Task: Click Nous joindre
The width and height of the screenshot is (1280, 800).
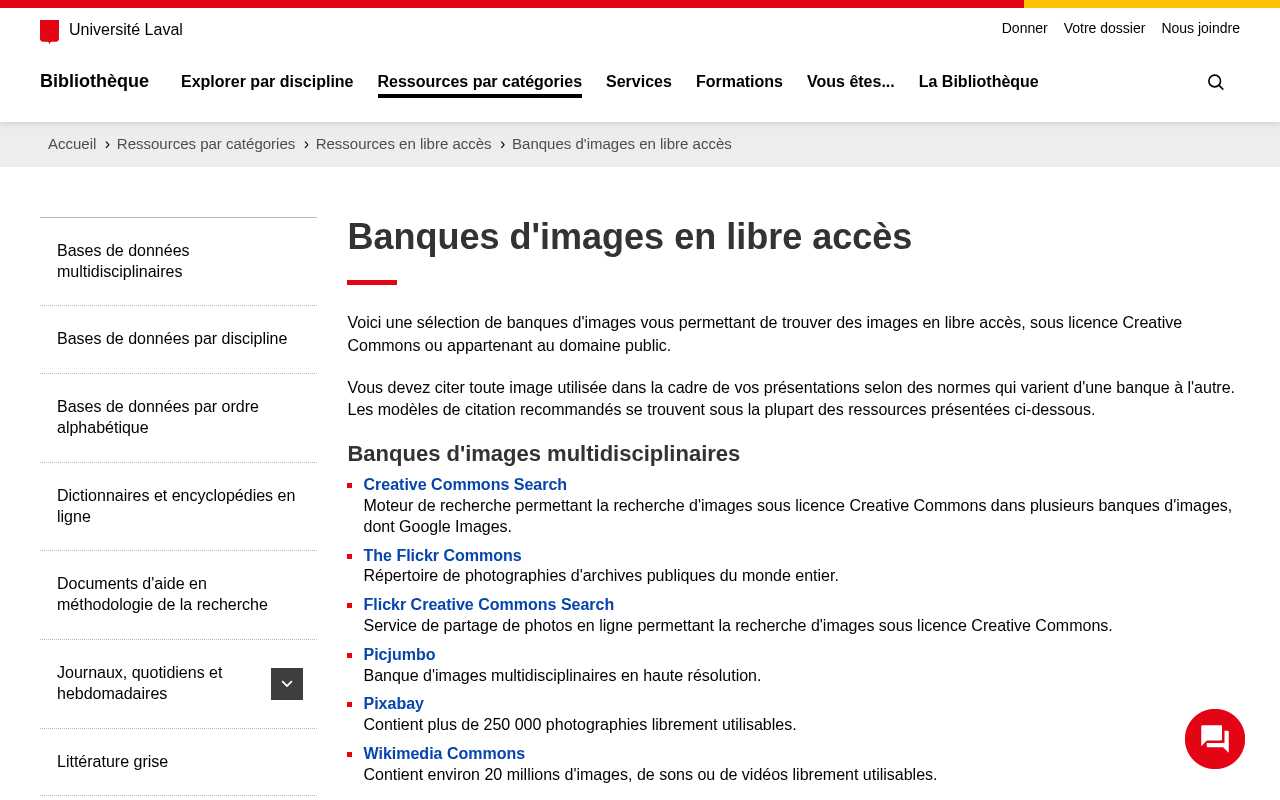Action: click(1200, 28)
